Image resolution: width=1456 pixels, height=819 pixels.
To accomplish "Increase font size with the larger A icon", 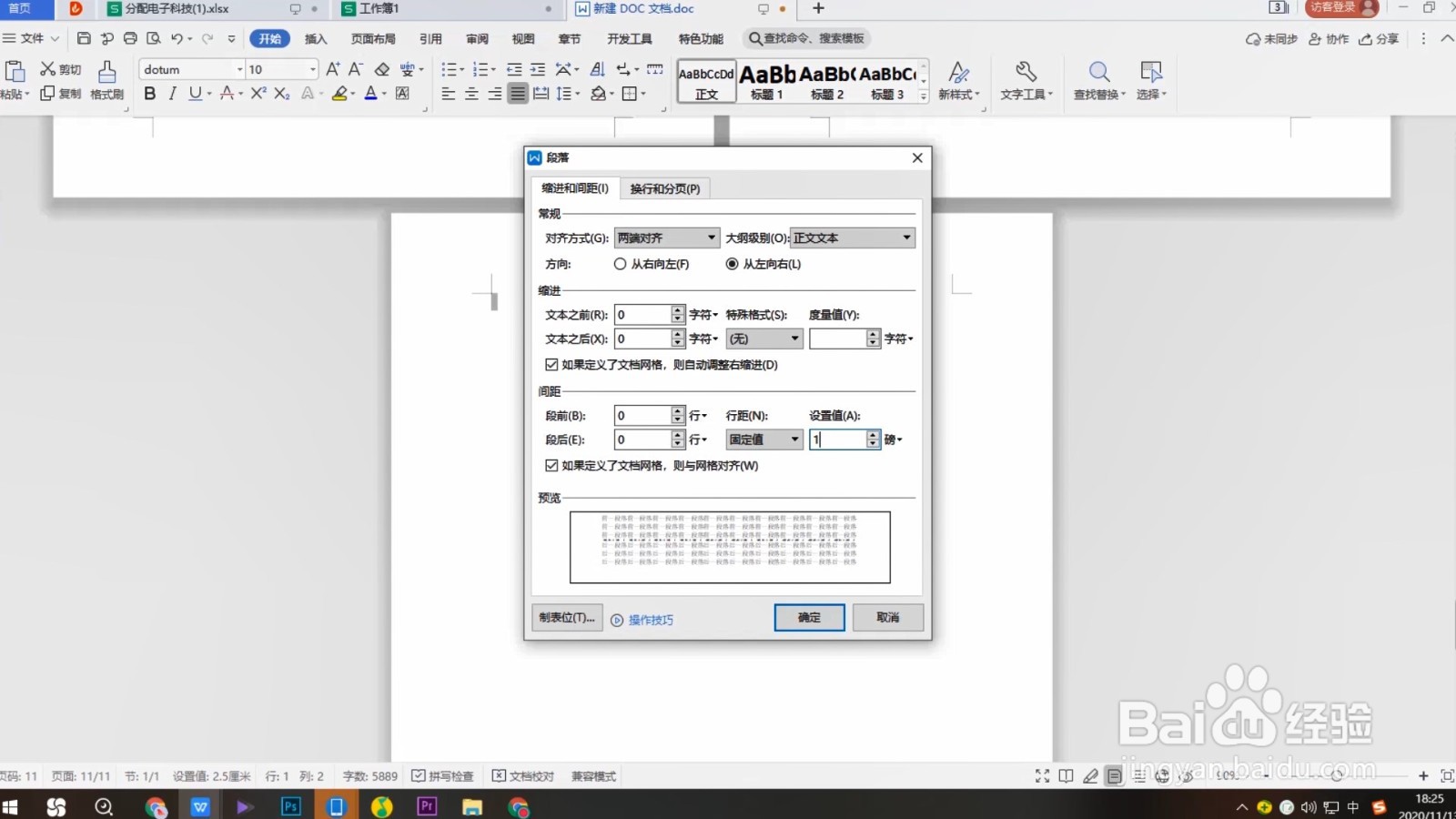I will [x=333, y=69].
